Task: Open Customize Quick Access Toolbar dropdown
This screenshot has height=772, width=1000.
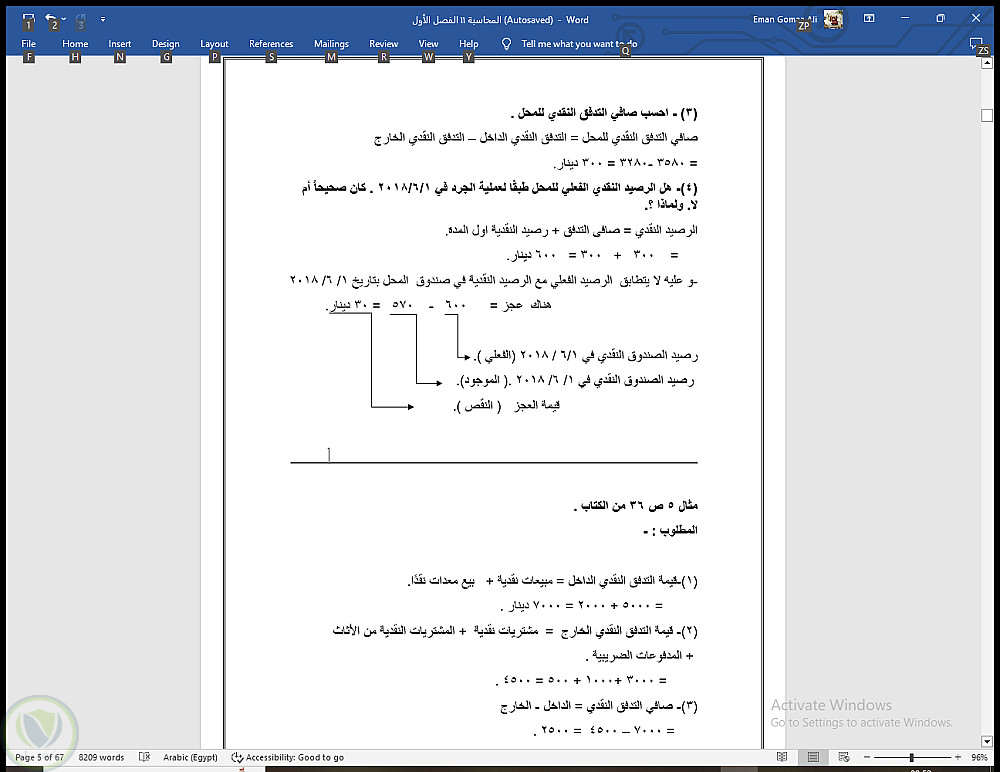Action: [103, 19]
